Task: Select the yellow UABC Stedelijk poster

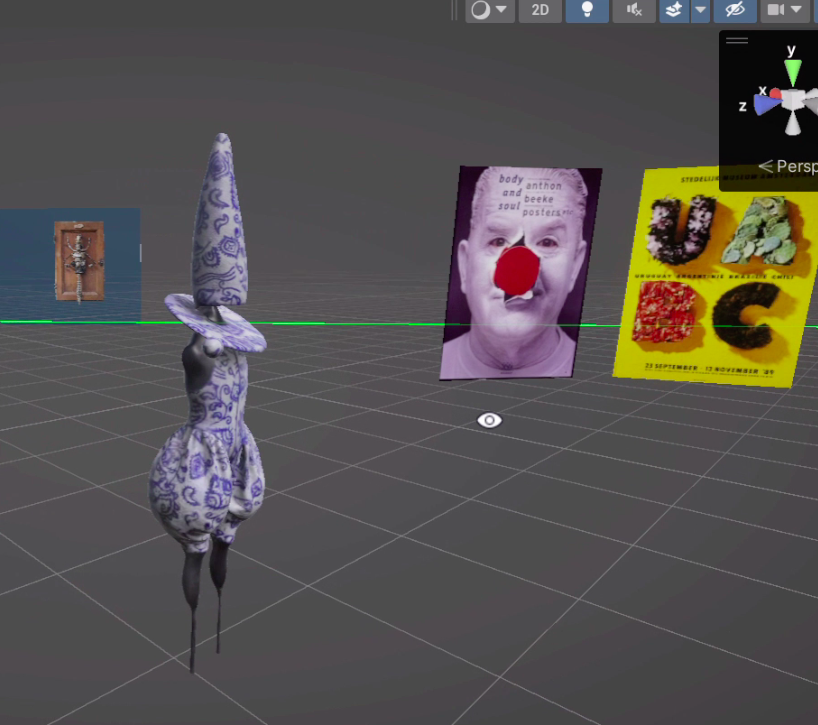Action: [717, 277]
